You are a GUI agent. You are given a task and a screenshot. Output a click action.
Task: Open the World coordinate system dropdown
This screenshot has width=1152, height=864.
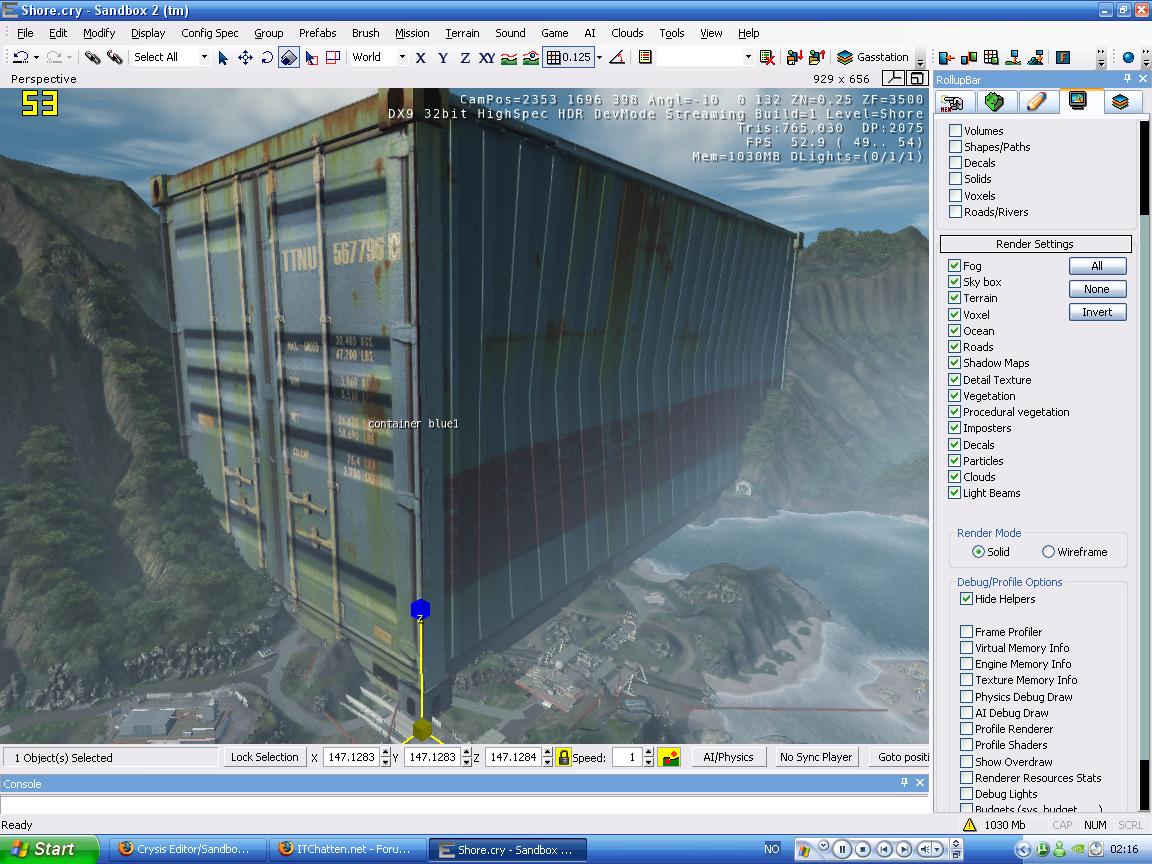(402, 57)
